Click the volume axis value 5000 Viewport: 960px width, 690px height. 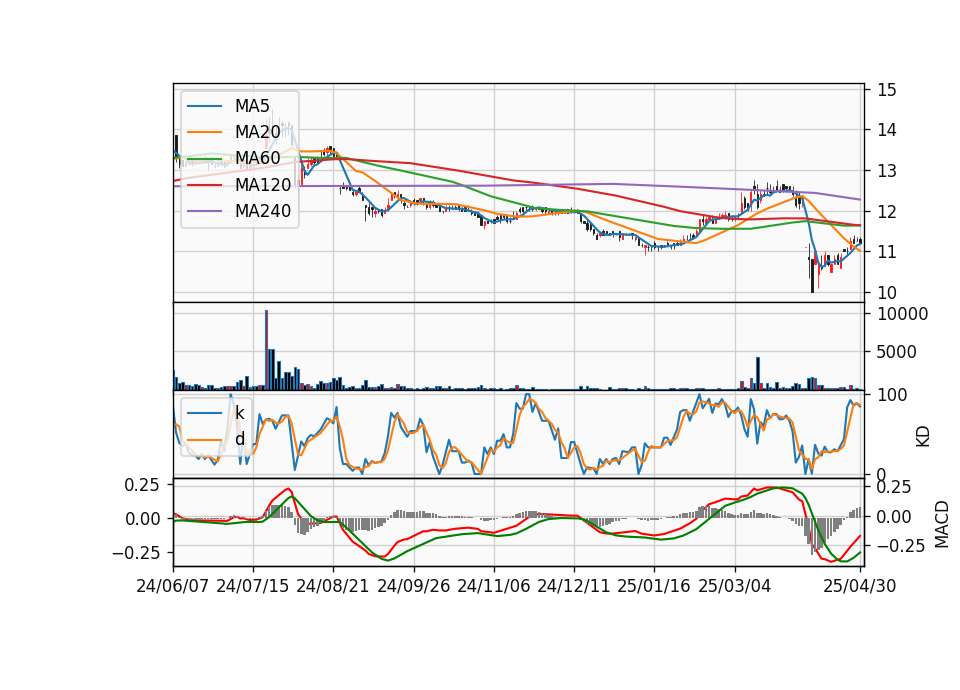pyautogui.click(x=897, y=352)
